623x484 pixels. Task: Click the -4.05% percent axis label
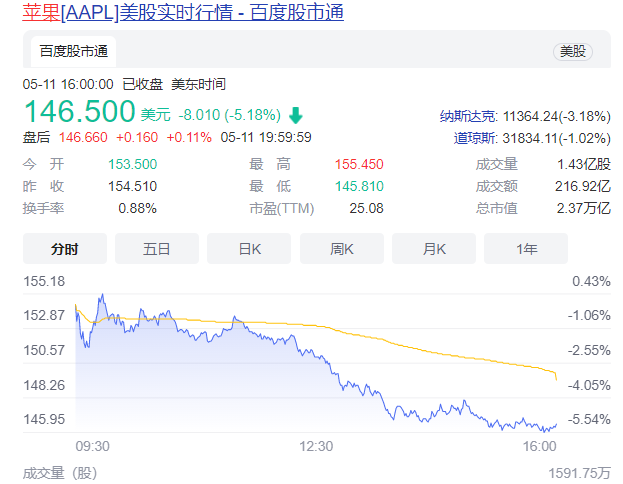(x=589, y=385)
